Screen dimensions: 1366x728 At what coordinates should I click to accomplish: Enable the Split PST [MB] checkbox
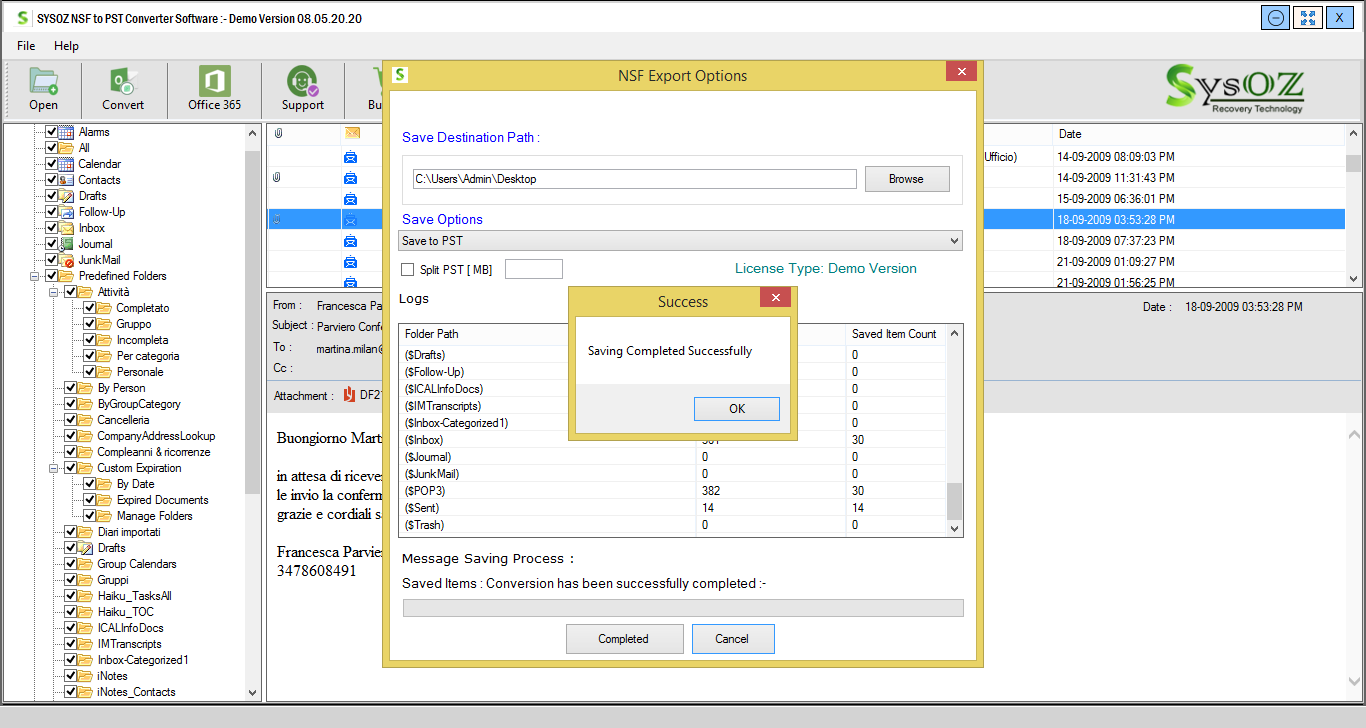pos(407,270)
